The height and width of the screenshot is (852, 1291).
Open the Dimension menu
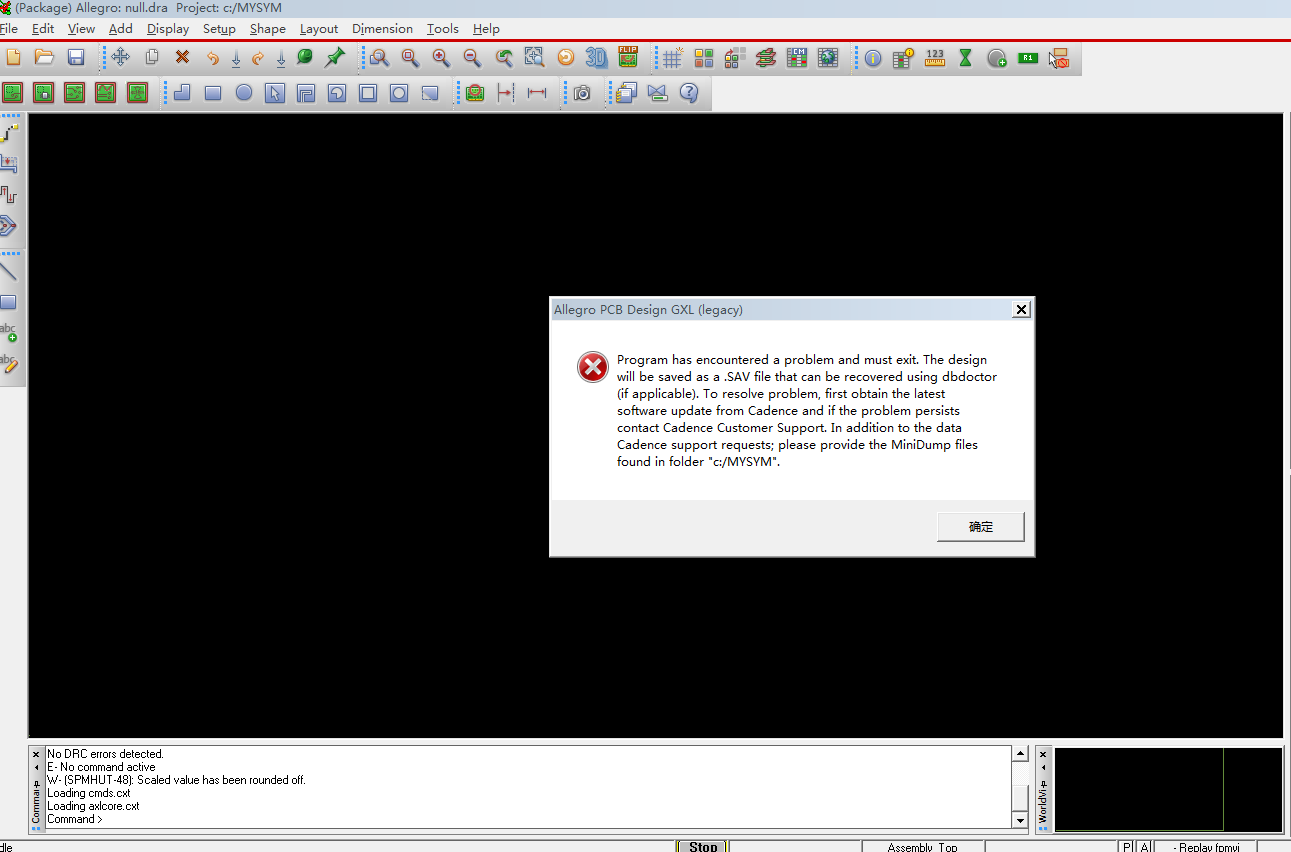(382, 29)
